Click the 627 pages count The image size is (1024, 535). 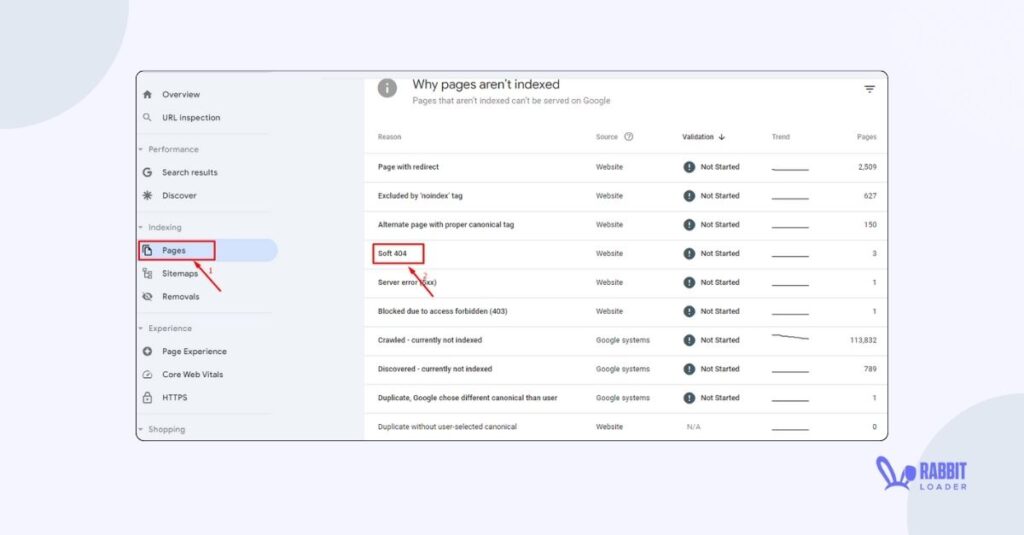[x=870, y=196]
